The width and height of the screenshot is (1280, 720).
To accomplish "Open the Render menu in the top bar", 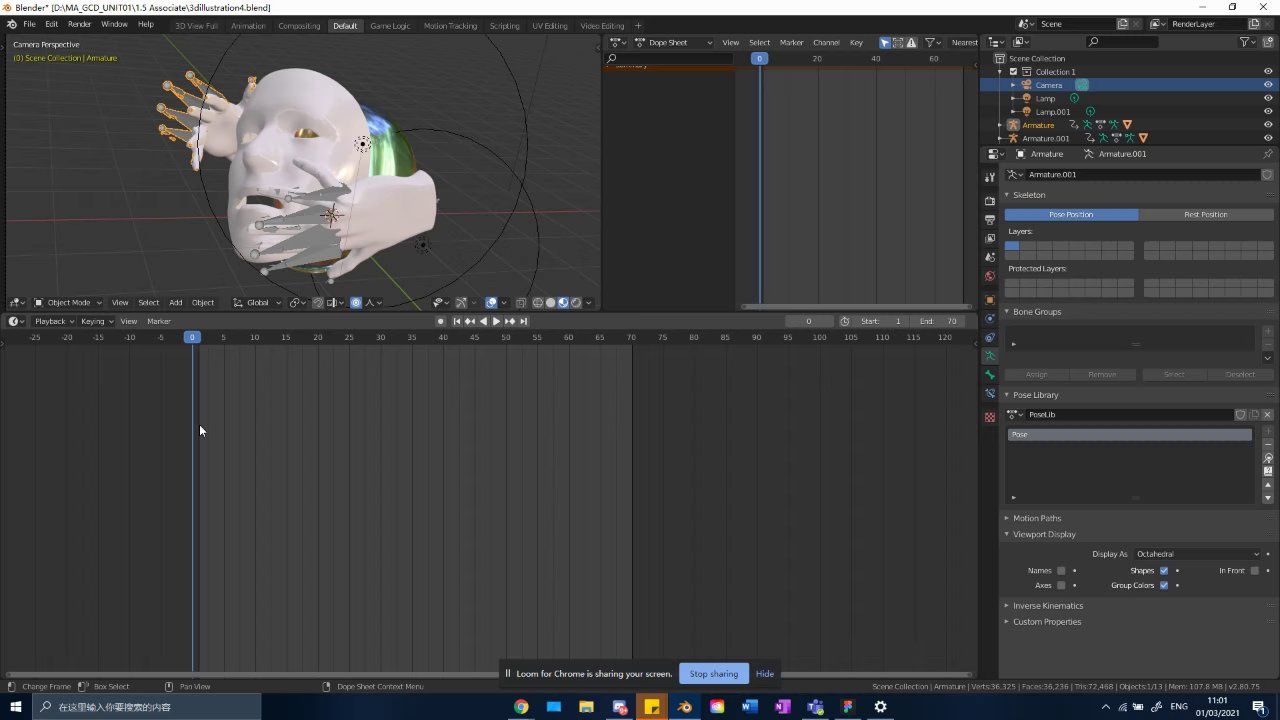I will pyautogui.click(x=79, y=24).
